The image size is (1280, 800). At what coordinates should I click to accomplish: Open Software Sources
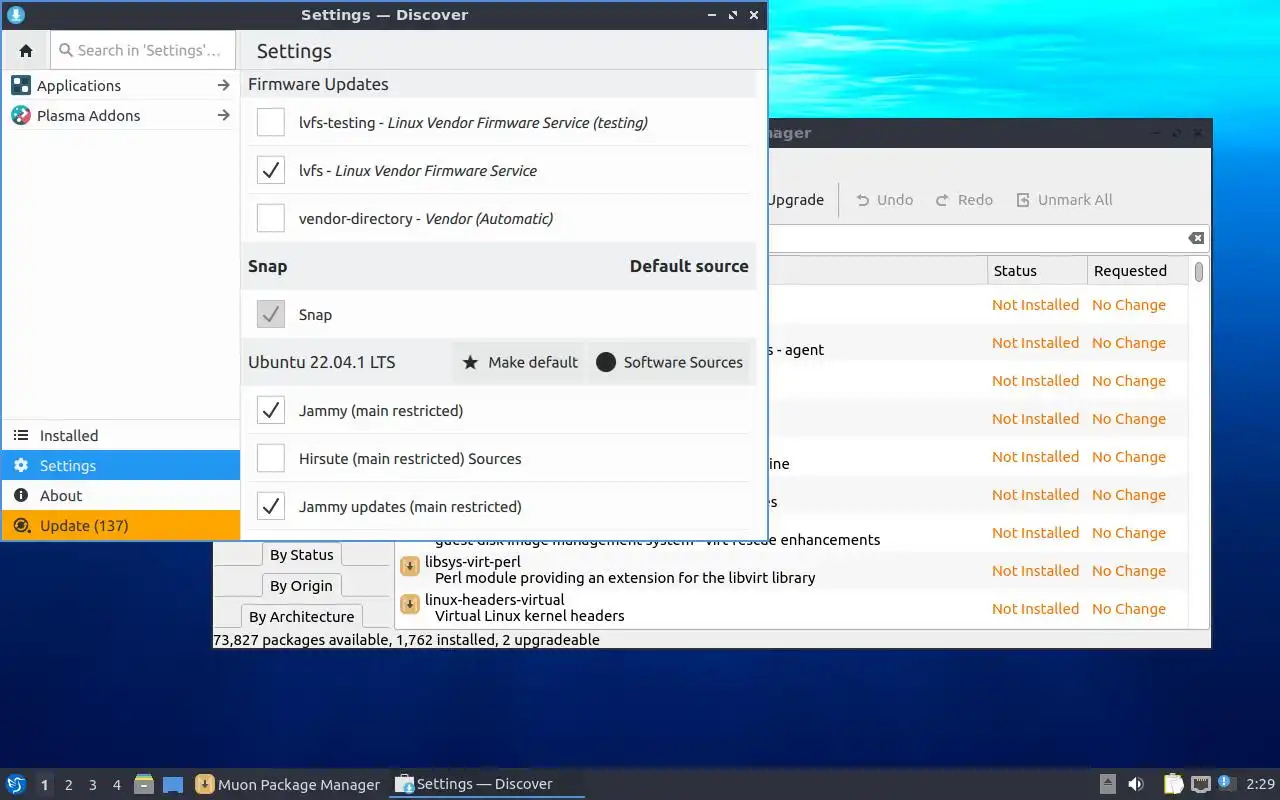click(669, 362)
